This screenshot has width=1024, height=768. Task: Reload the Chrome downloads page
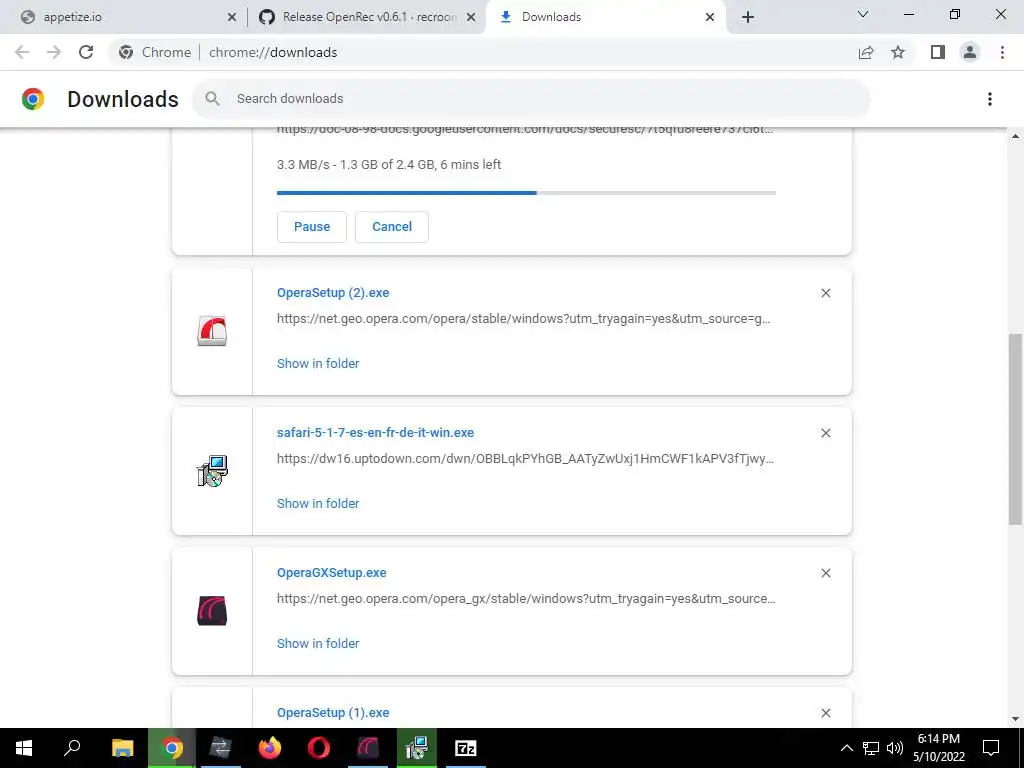click(x=86, y=52)
